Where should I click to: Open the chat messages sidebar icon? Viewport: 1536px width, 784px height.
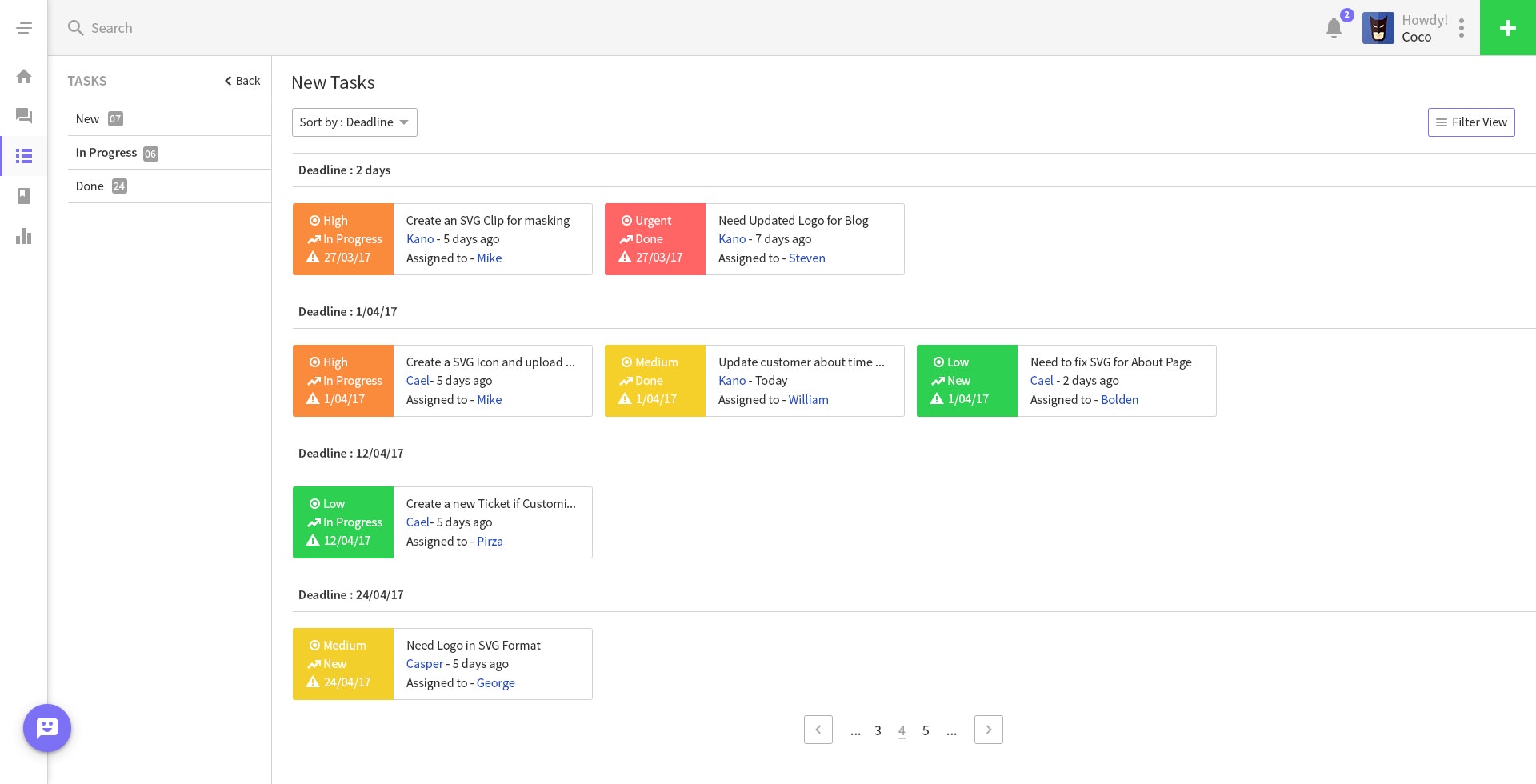24,116
